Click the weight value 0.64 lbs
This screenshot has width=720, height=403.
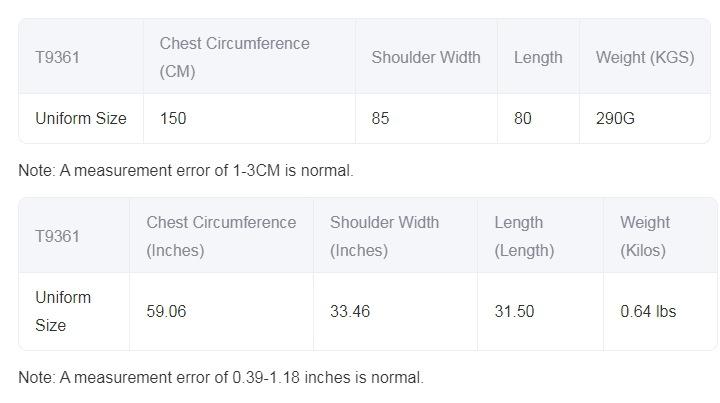pyautogui.click(x=648, y=311)
